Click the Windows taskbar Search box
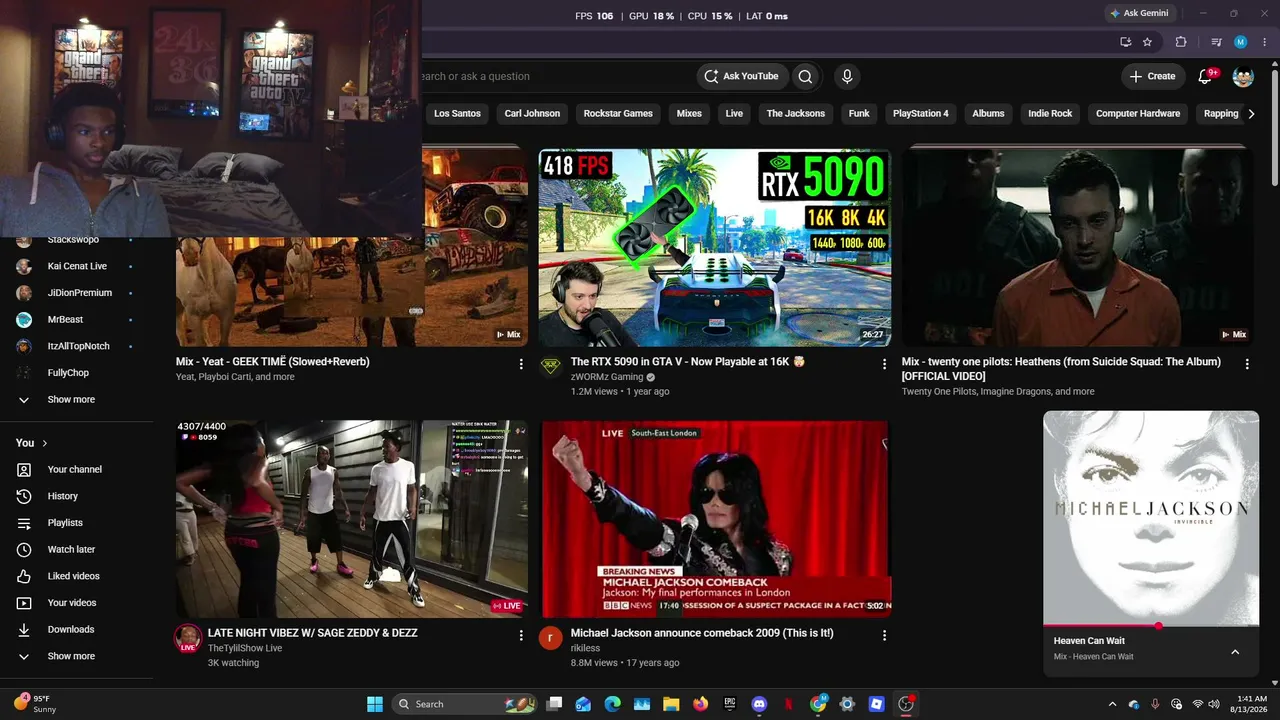The image size is (1280, 720). (465, 704)
